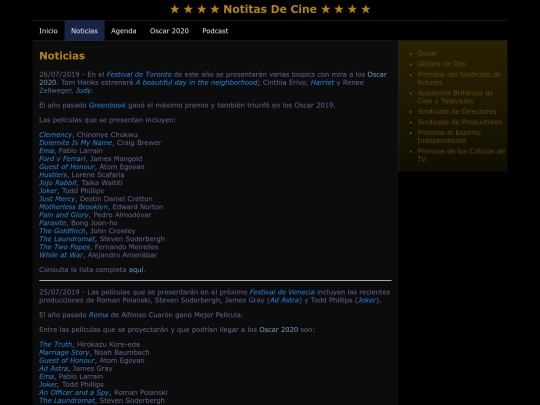Open the Roma film link
This screenshot has width=540, height=405.
pyautogui.click(x=98, y=315)
